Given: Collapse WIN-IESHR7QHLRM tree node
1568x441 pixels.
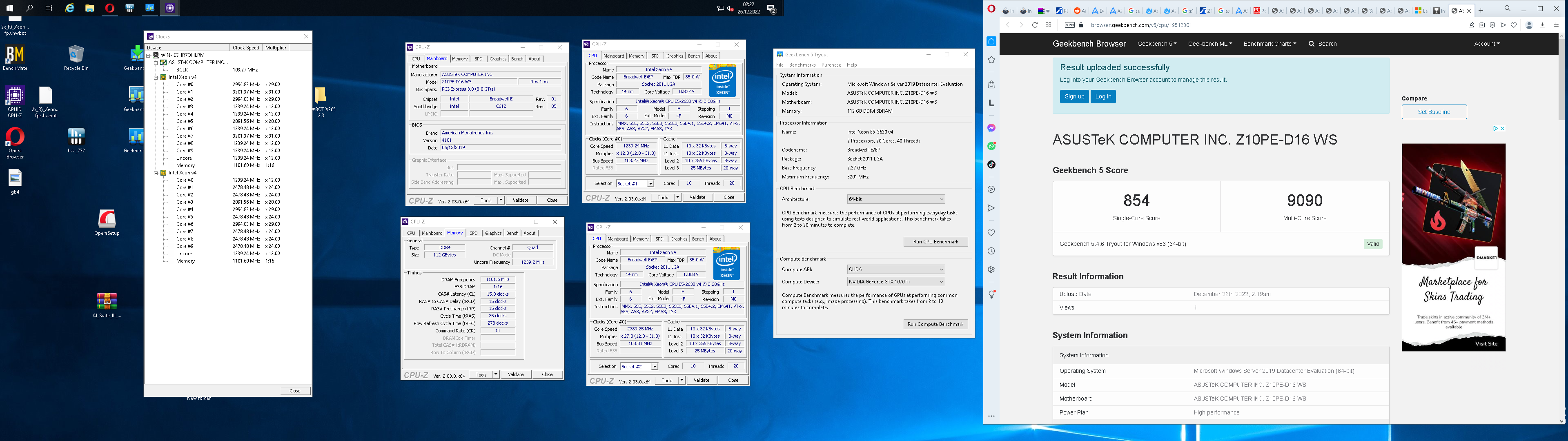Looking at the screenshot, I should click(x=149, y=55).
